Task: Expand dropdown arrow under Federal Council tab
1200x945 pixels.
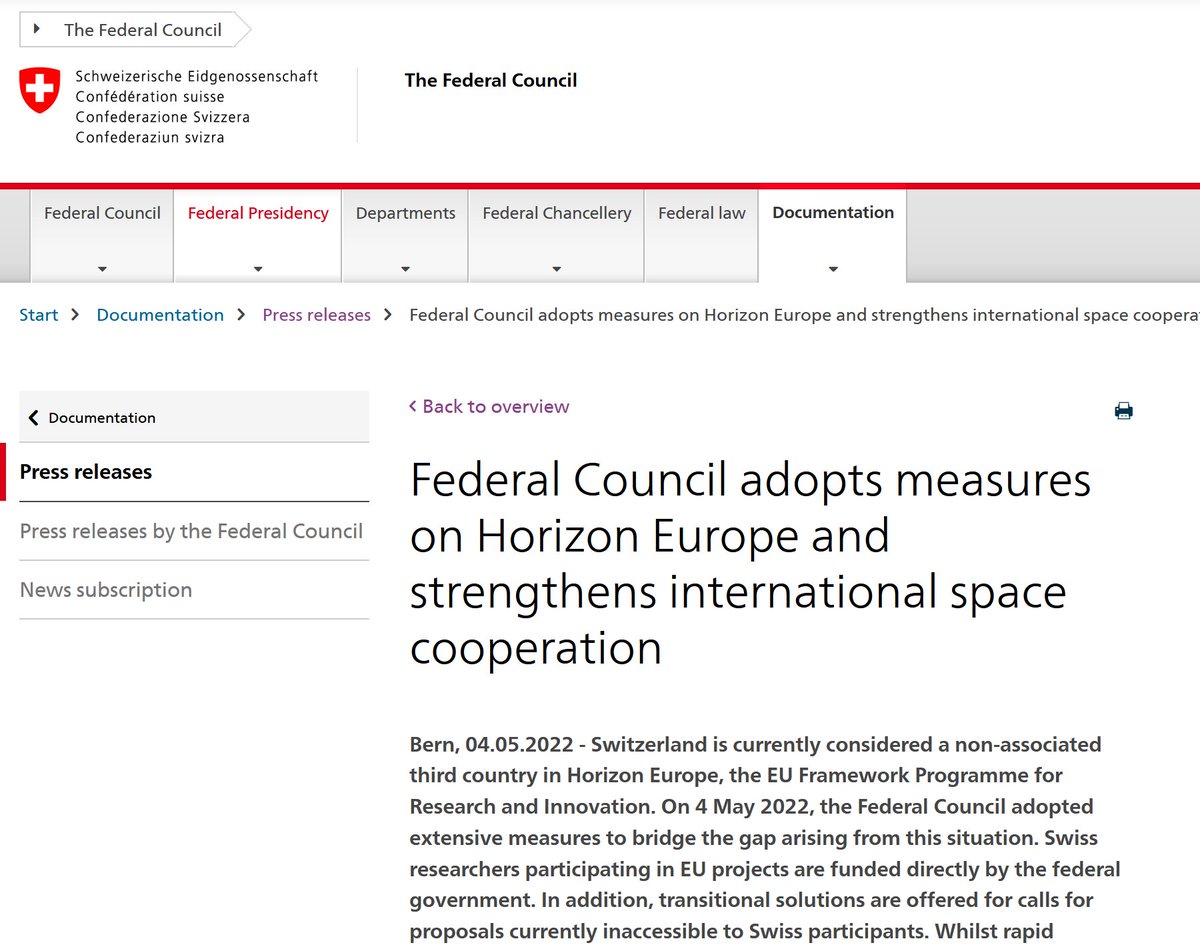Action: click(x=102, y=269)
